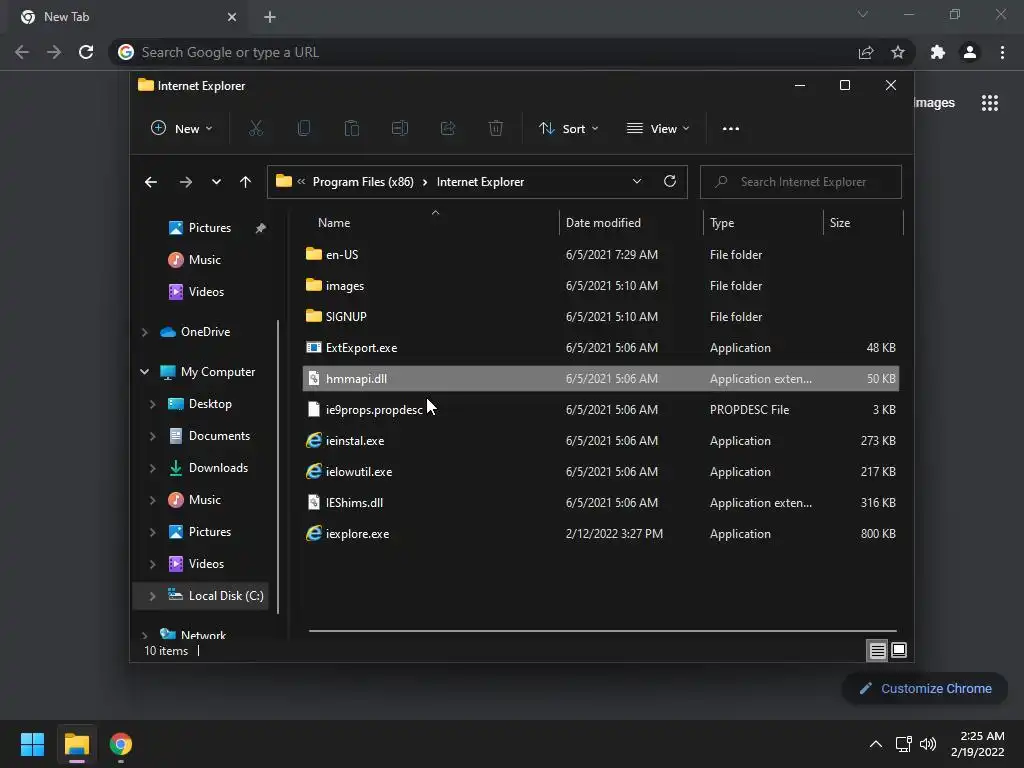
Task: Click the iexplore.exe Internet Explorer icon
Action: [313, 534]
